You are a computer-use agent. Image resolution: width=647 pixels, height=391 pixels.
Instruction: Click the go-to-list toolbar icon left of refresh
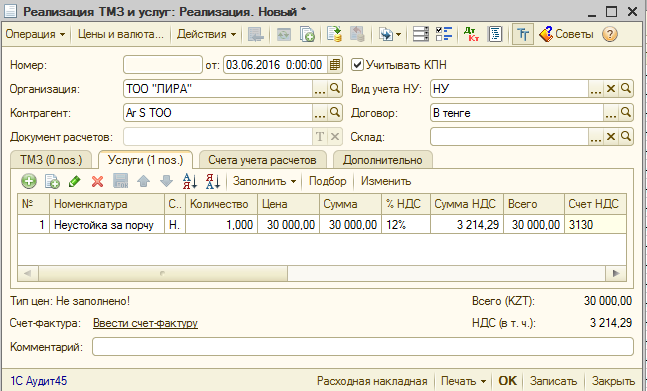[x=256, y=34]
